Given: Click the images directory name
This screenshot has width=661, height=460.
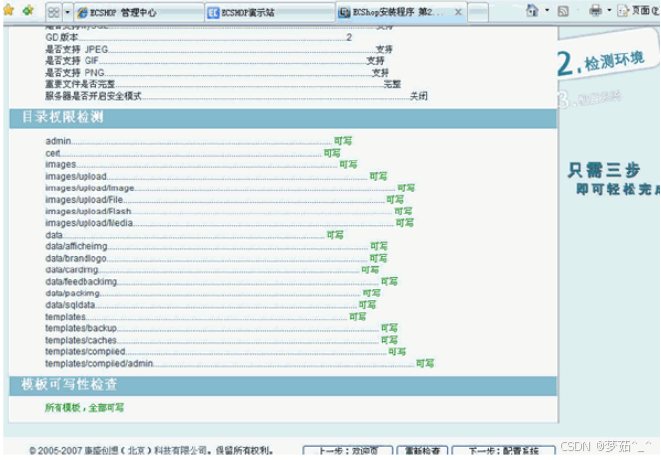Looking at the screenshot, I should [61, 164].
